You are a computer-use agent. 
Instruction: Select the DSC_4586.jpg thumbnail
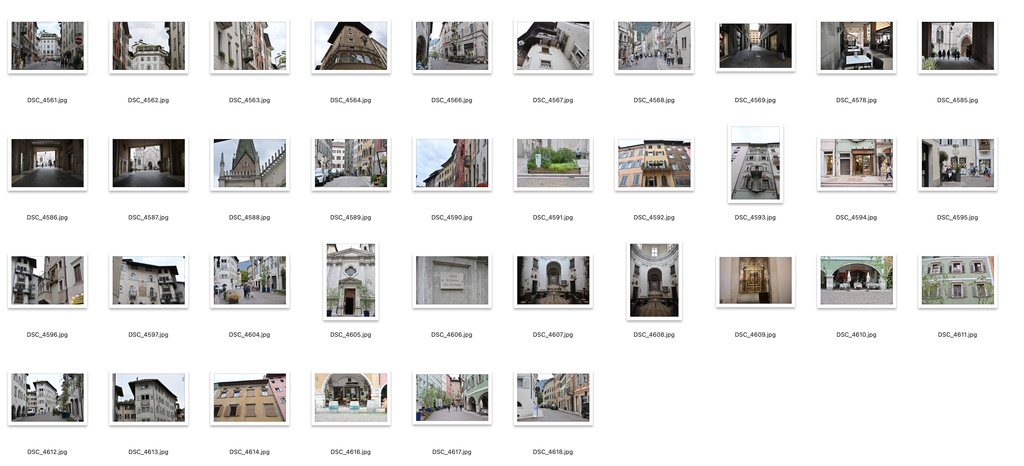pyautogui.click(x=47, y=163)
